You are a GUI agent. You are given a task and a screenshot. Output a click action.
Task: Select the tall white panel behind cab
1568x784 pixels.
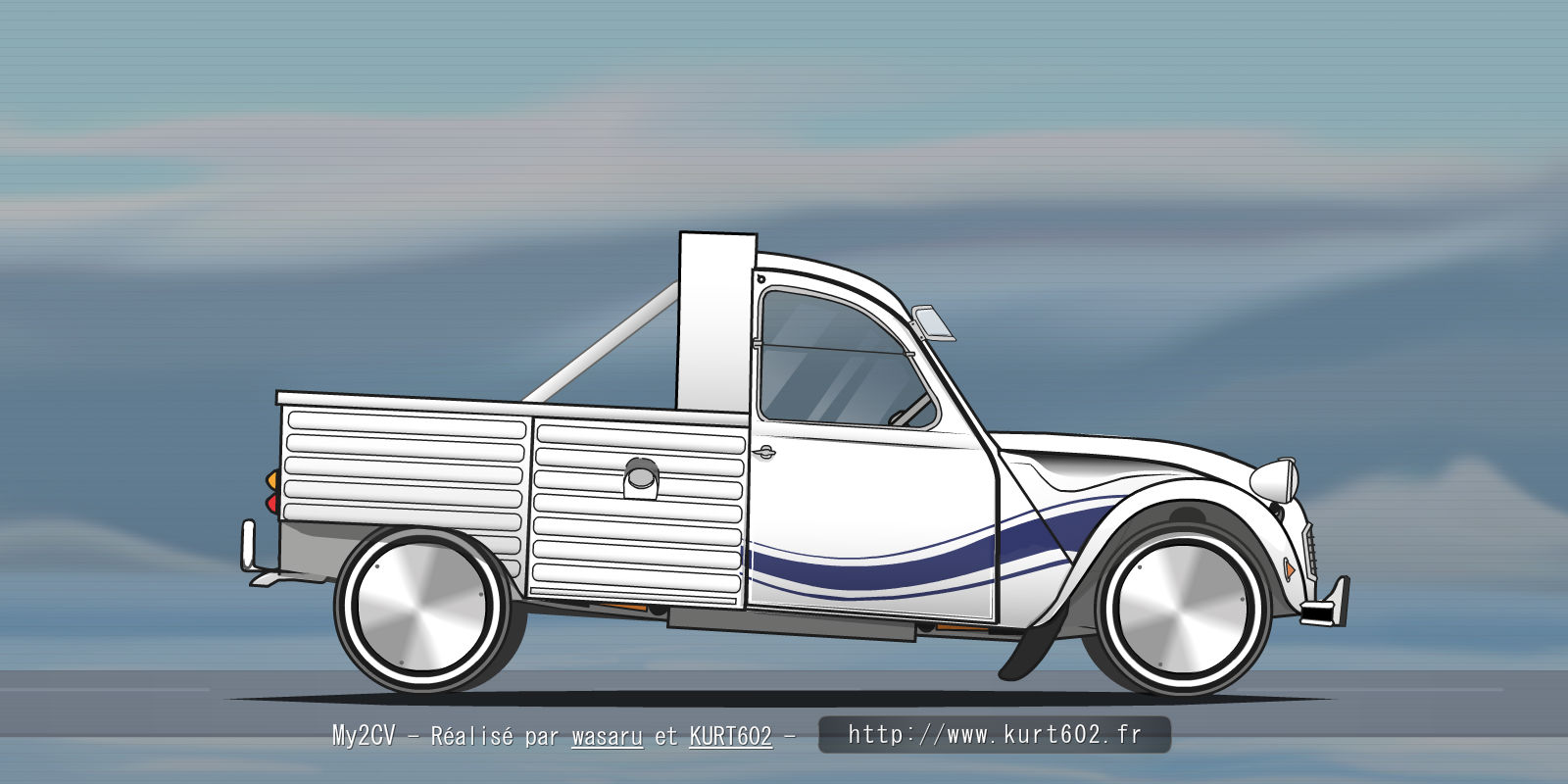[716, 321]
